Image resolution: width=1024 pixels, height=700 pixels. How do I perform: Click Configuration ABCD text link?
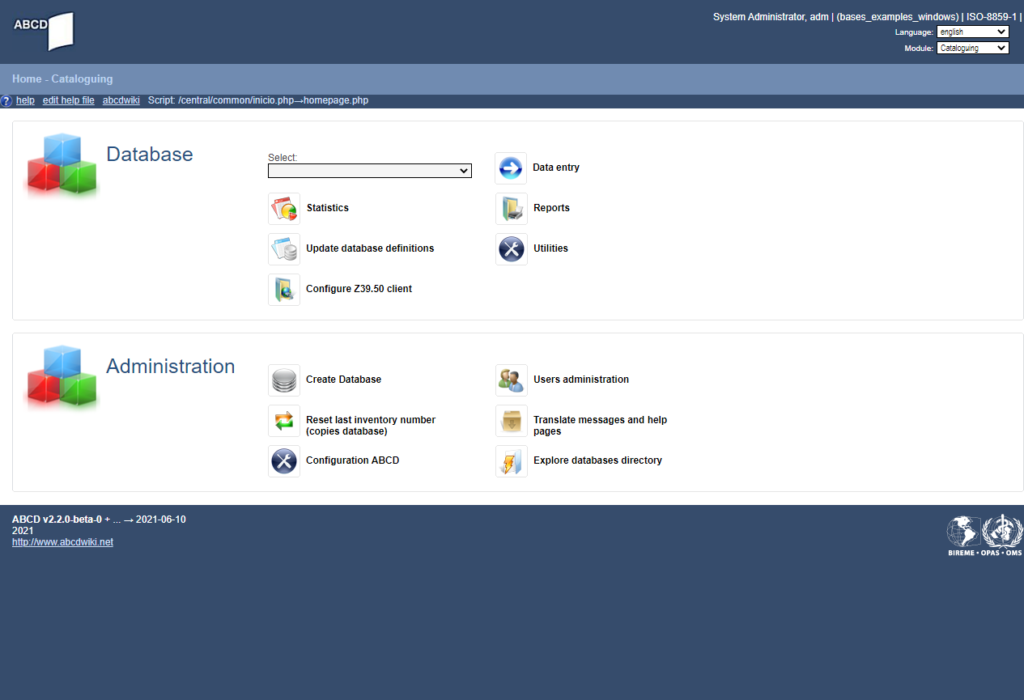click(353, 460)
